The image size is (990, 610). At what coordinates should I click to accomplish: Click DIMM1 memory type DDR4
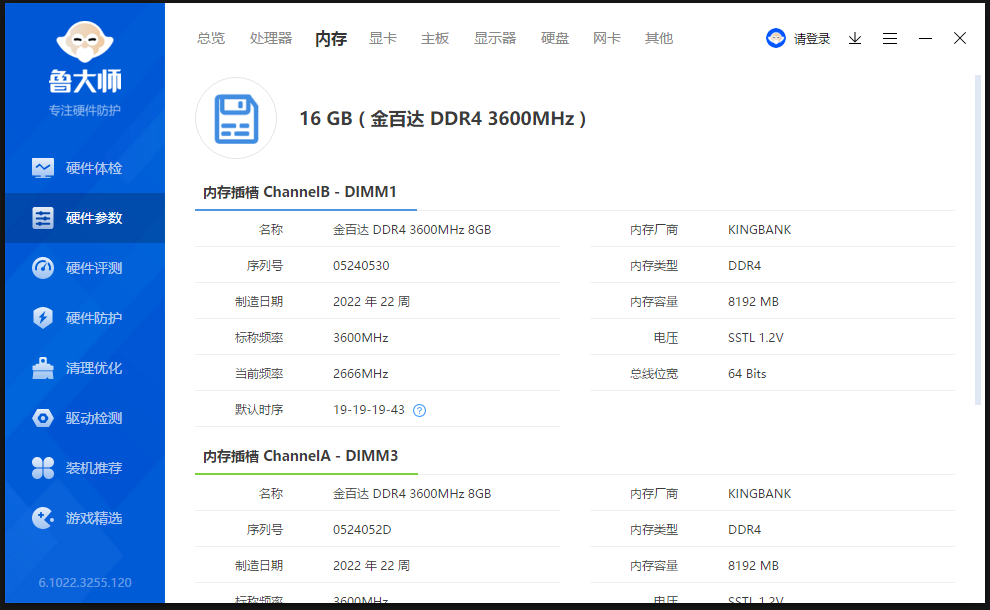744,266
